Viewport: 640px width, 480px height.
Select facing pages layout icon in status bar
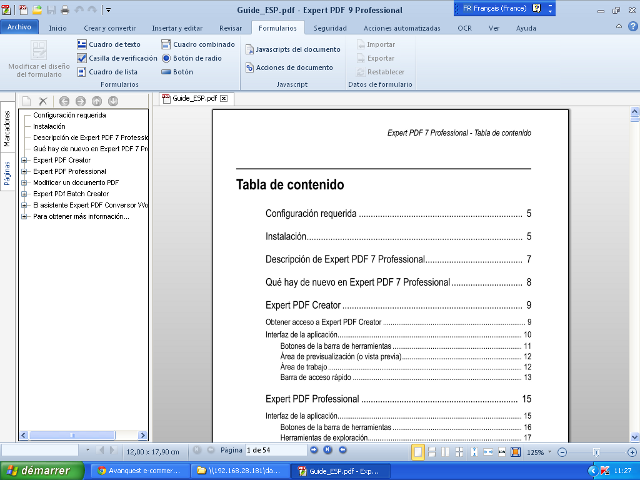445,452
